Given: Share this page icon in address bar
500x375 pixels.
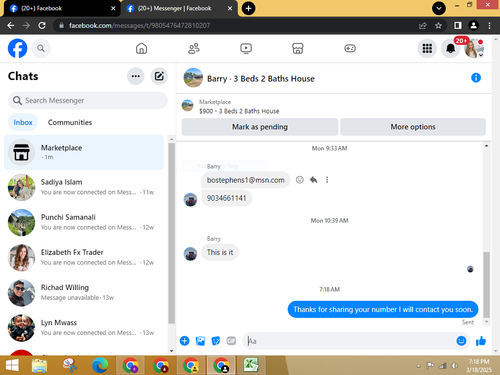Looking at the screenshot, I should pos(423,25).
